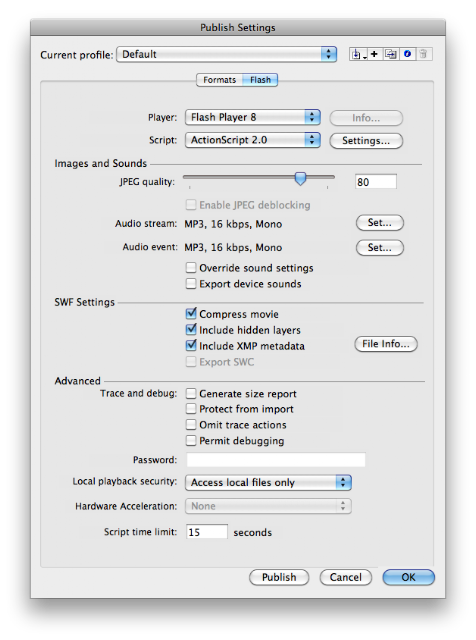Open the Script ActionScript version dropdown
This screenshot has width=476, height=640.
[x=253, y=140]
